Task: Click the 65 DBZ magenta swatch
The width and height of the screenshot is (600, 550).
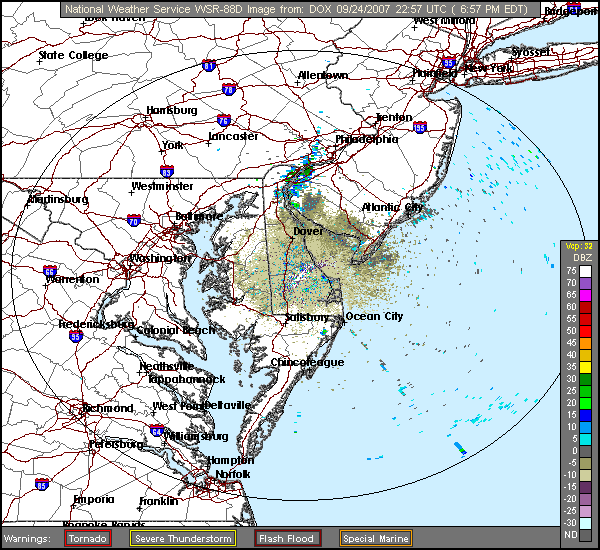Action: [585, 295]
